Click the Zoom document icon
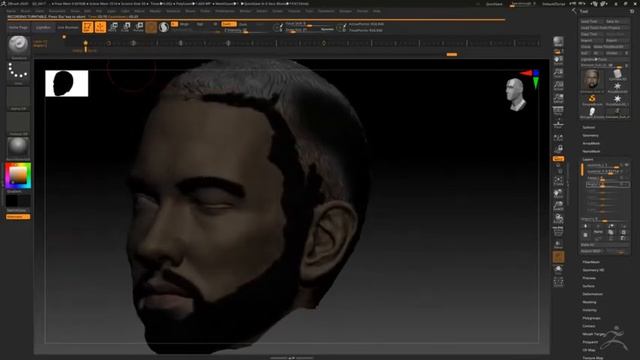This screenshot has width=640, height=360. tap(558, 73)
